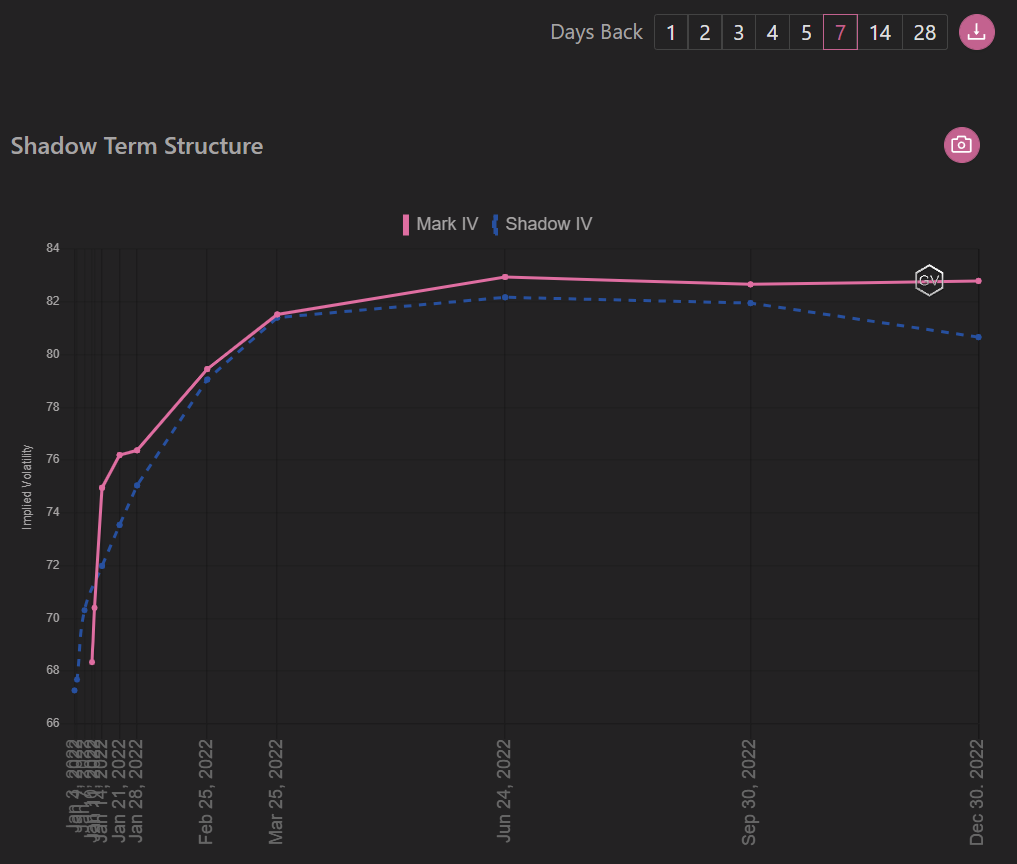Click the 66 y-axis tick label
The width and height of the screenshot is (1017, 864).
coord(53,723)
